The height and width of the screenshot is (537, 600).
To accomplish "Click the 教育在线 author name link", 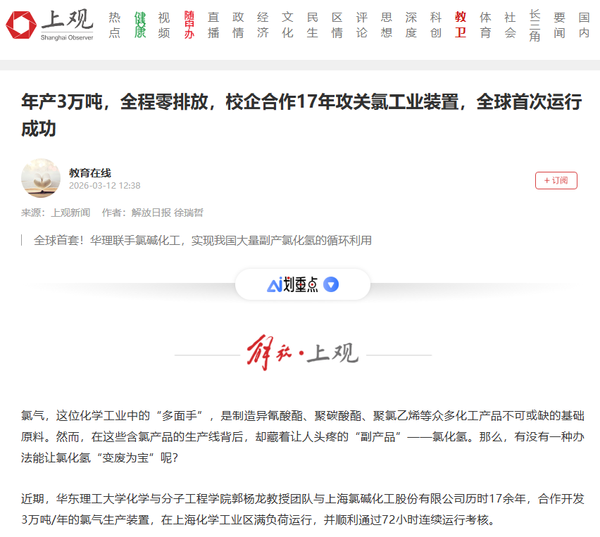I will pos(90,172).
